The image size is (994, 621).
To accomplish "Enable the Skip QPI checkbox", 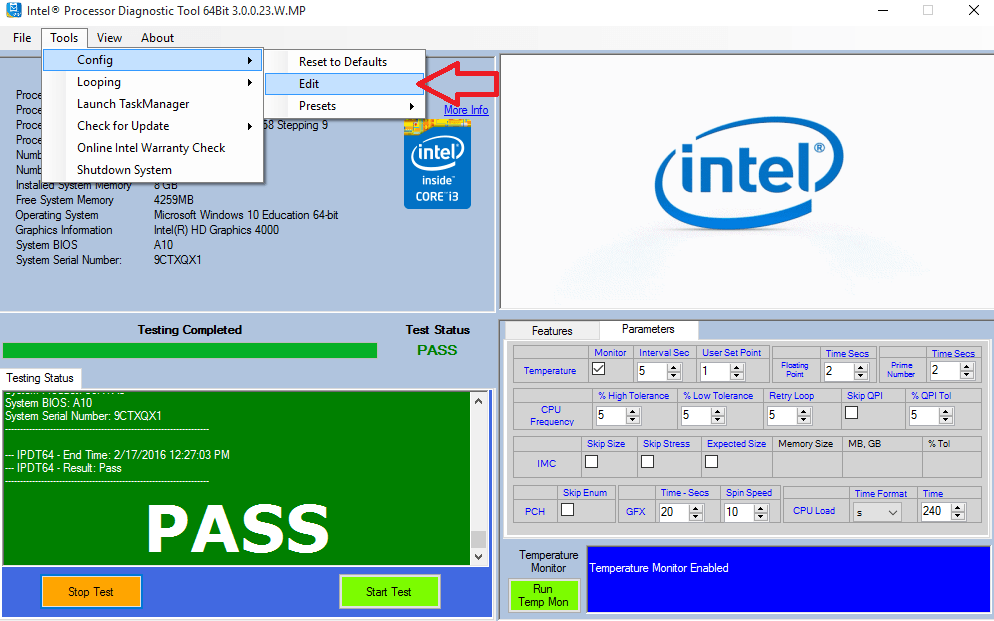I will click(852, 413).
